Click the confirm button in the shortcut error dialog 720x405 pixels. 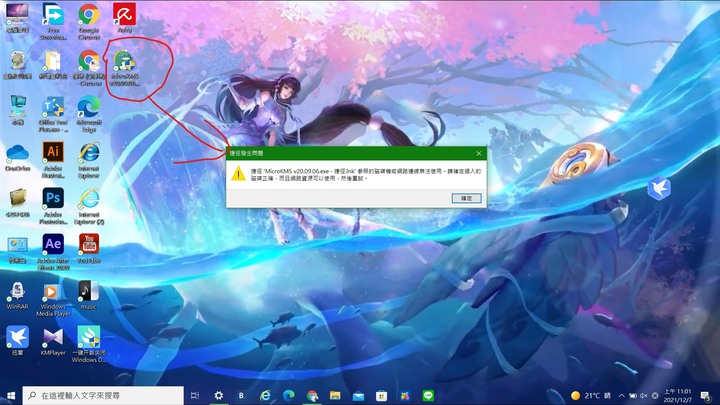coord(466,198)
